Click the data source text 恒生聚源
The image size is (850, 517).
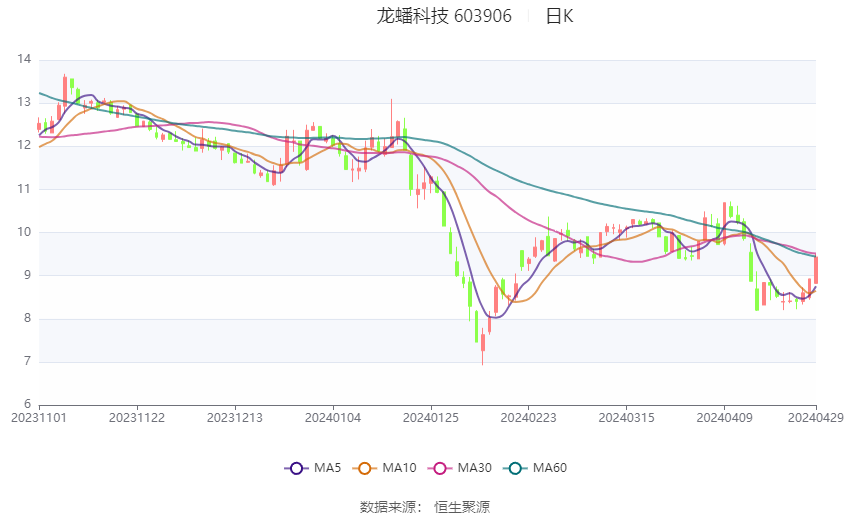tap(462, 507)
